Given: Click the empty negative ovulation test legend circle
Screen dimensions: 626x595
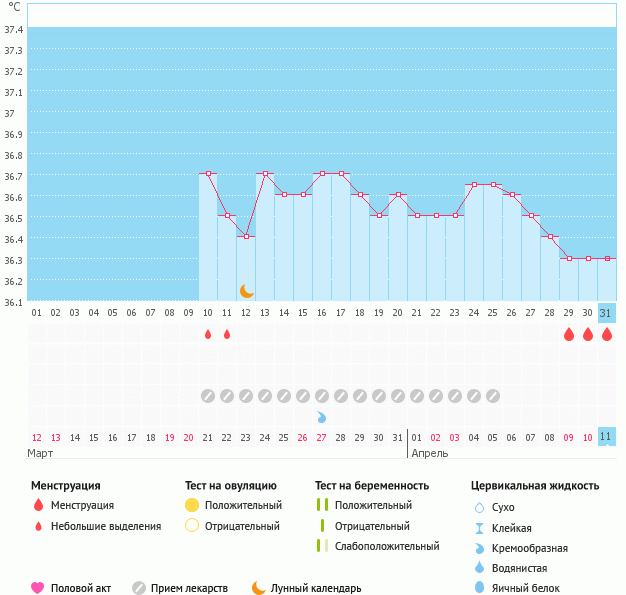Looking at the screenshot, I should pyautogui.click(x=192, y=526).
